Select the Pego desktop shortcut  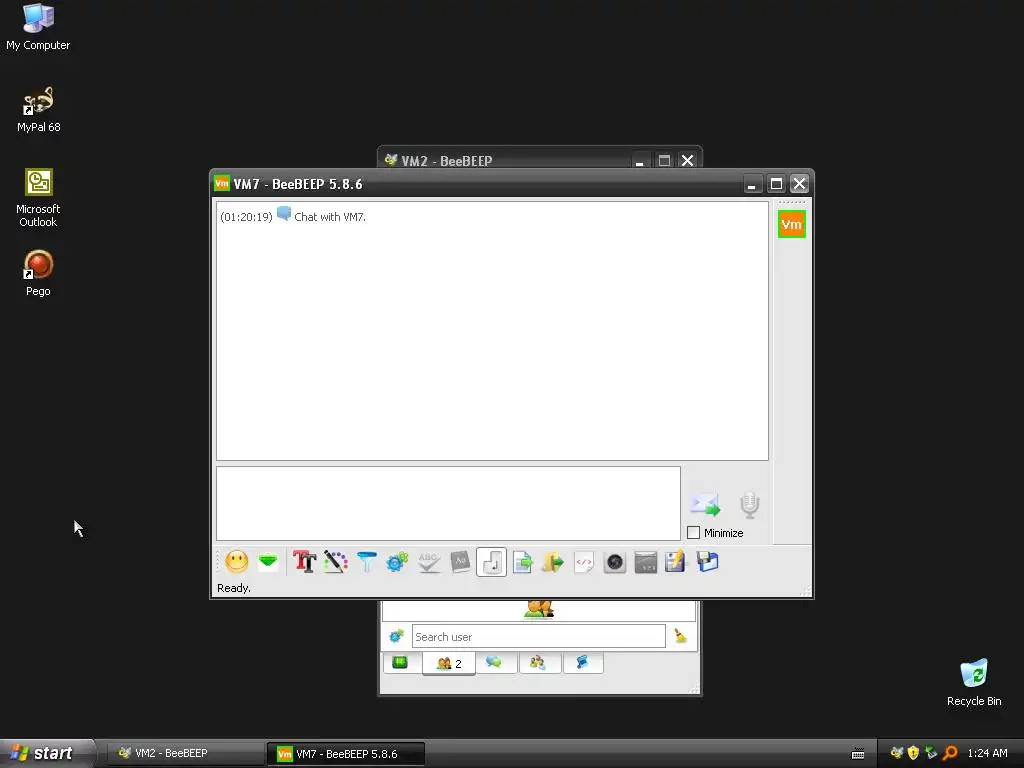(x=38, y=274)
